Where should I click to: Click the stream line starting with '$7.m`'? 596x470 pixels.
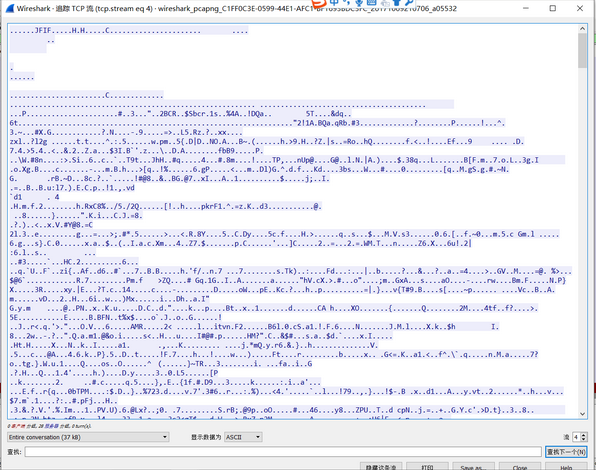pyautogui.click(x=63, y=400)
